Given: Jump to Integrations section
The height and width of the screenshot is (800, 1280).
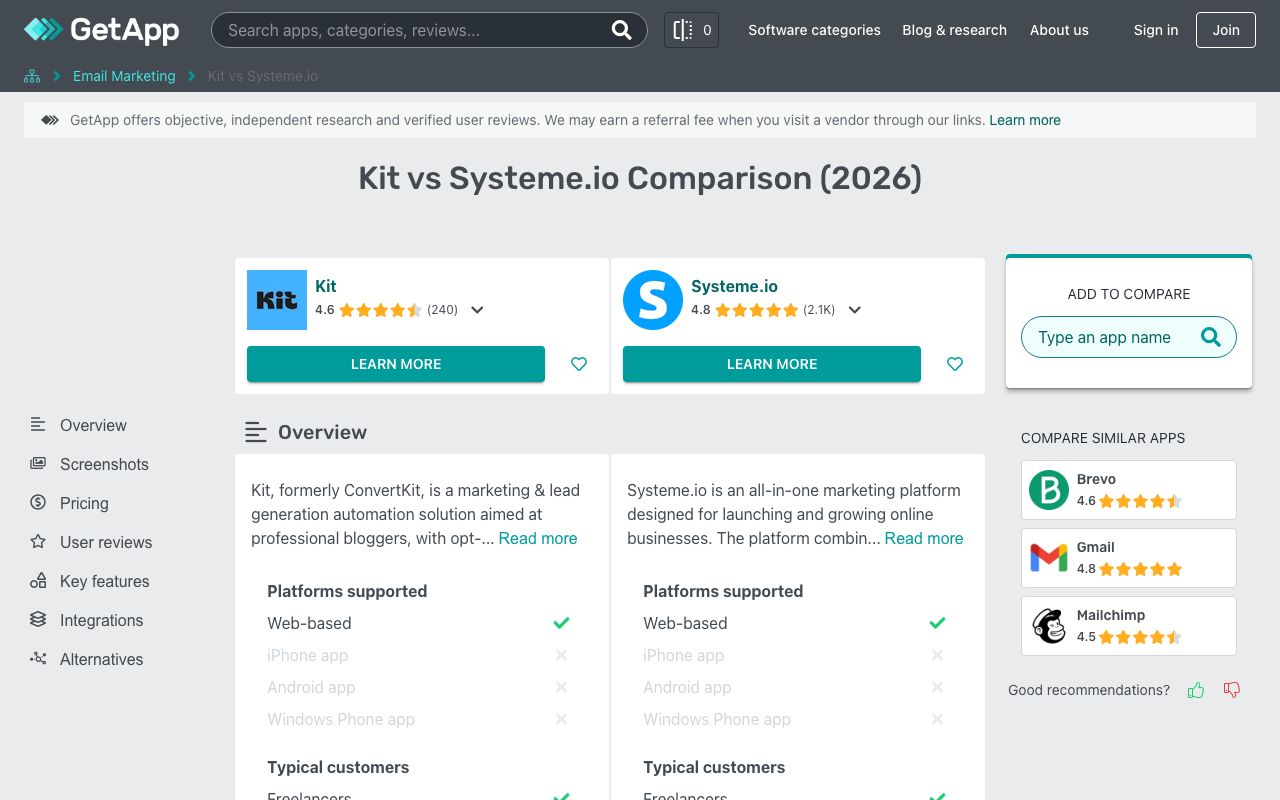Looking at the screenshot, I should click(x=101, y=620).
